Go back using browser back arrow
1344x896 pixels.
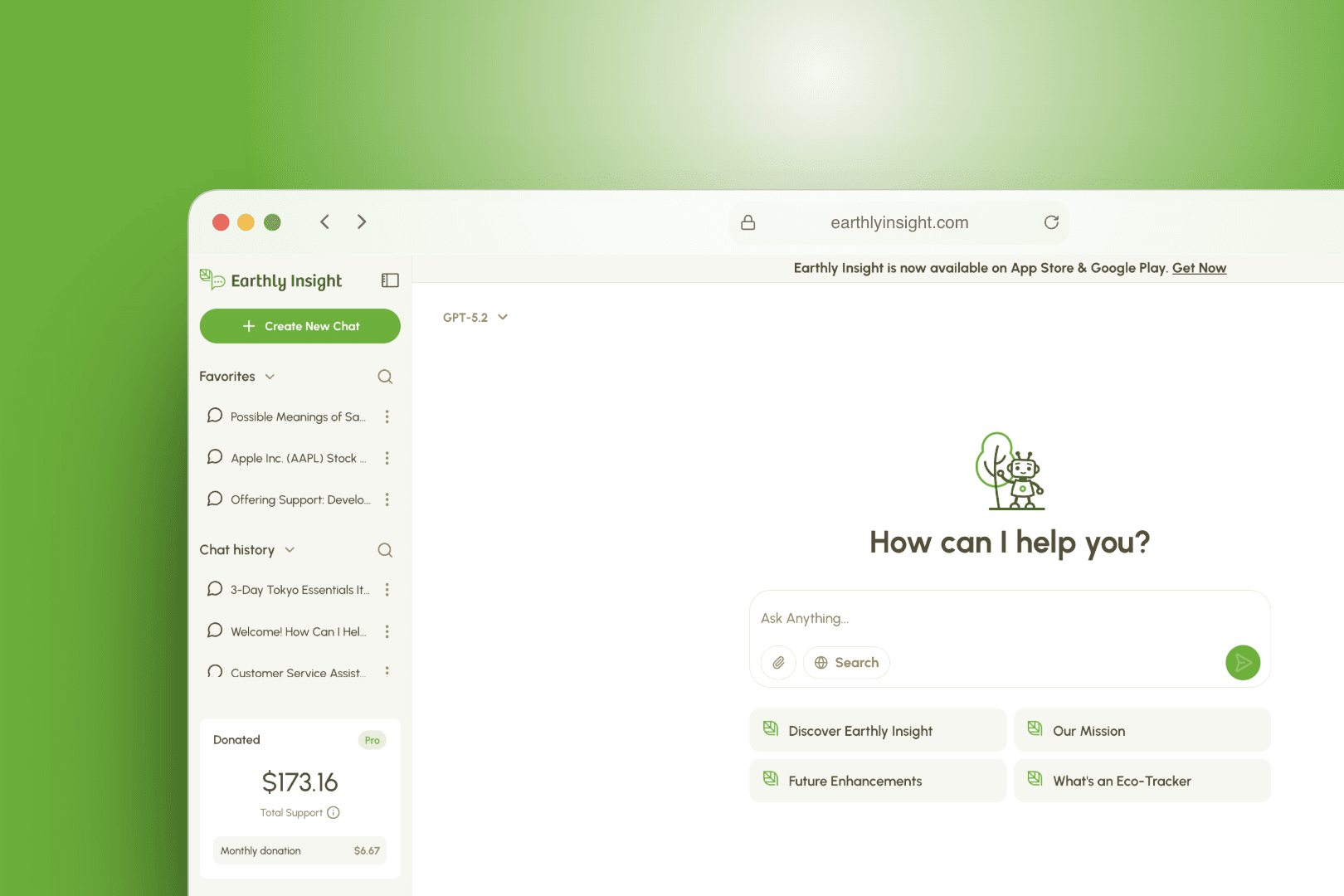pyautogui.click(x=325, y=222)
